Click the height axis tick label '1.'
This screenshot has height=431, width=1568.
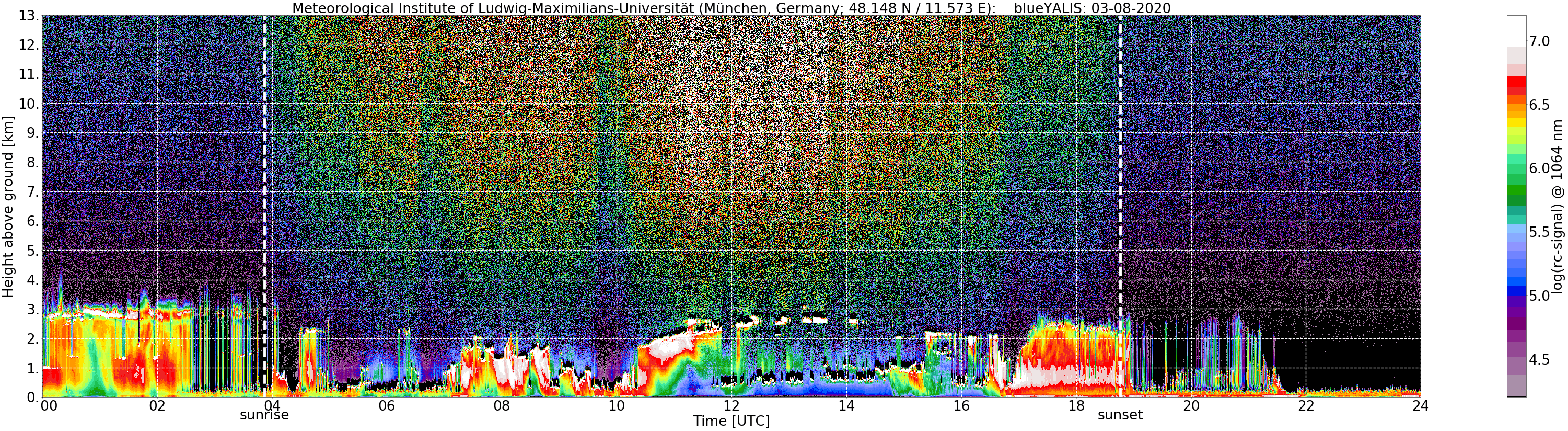32,368
